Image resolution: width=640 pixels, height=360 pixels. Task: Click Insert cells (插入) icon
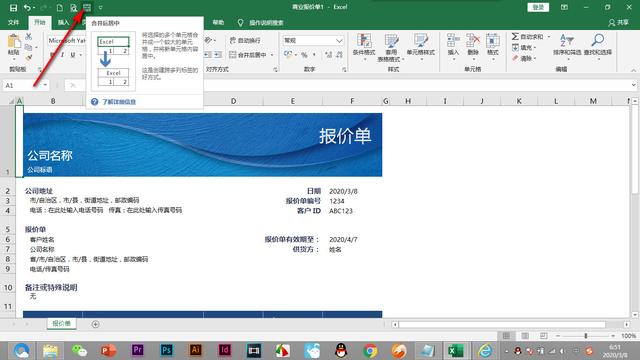point(453,46)
